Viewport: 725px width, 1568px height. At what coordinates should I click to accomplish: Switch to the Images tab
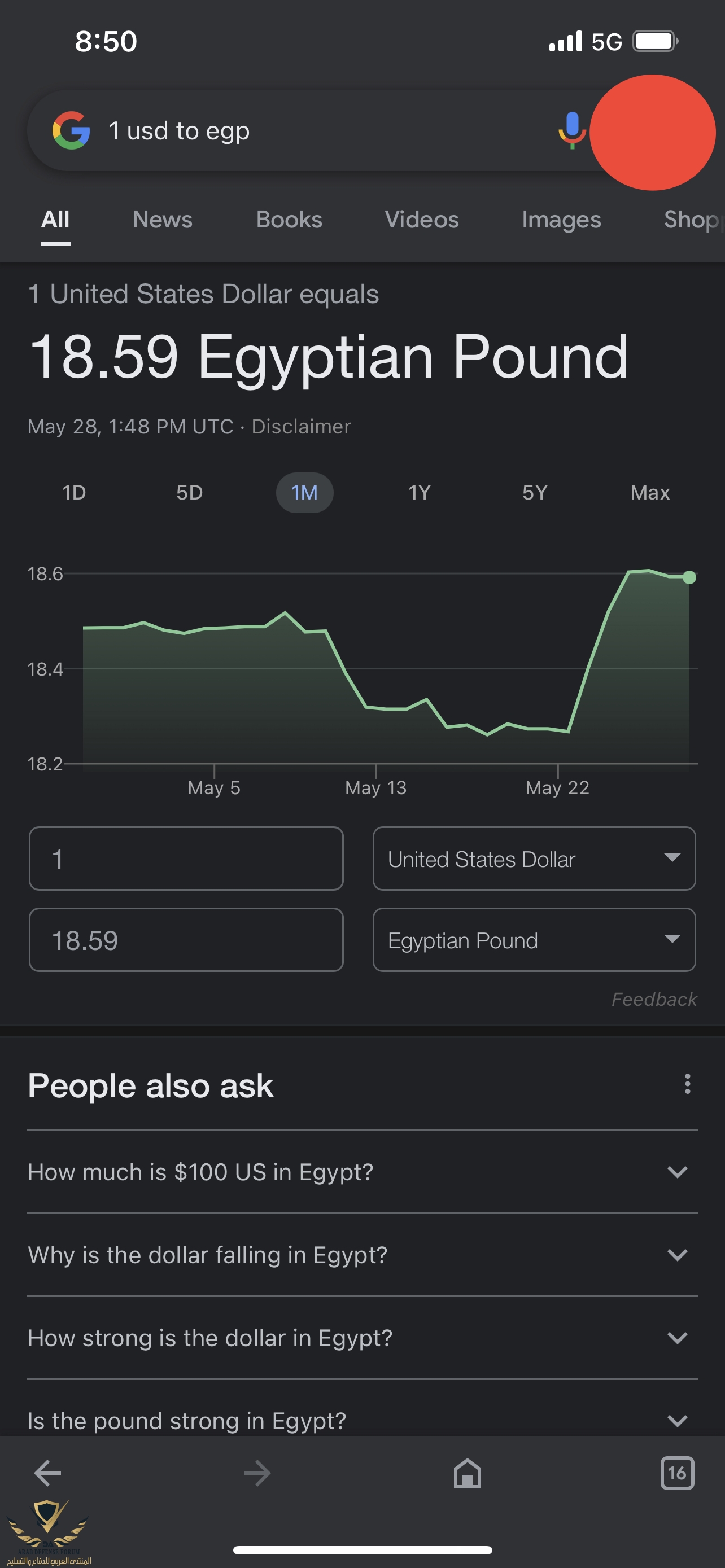[x=561, y=220]
